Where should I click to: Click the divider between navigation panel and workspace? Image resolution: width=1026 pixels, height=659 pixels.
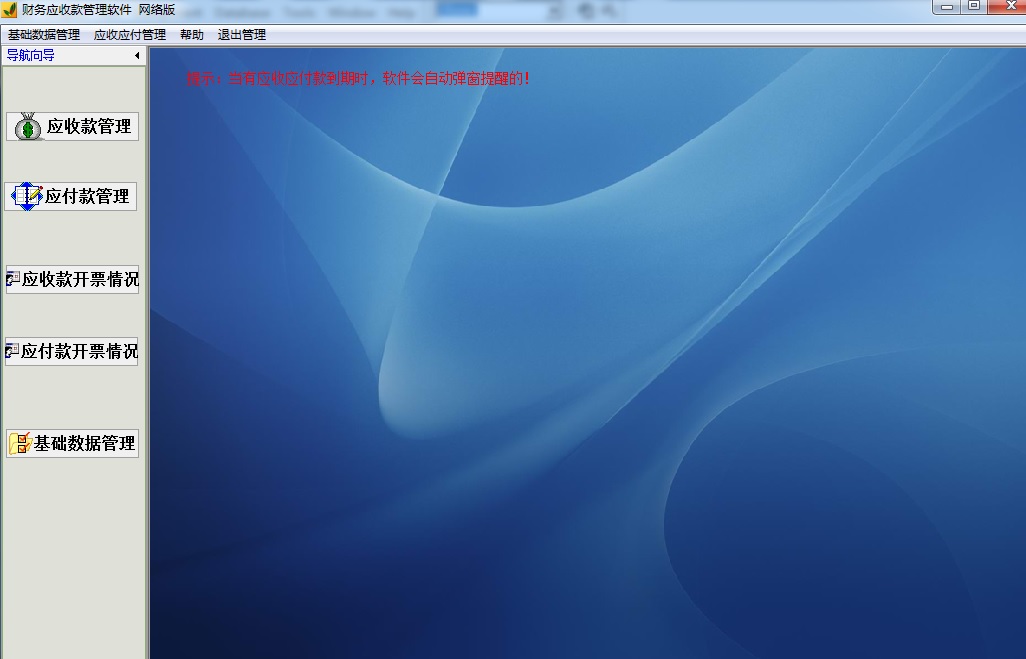(148, 350)
